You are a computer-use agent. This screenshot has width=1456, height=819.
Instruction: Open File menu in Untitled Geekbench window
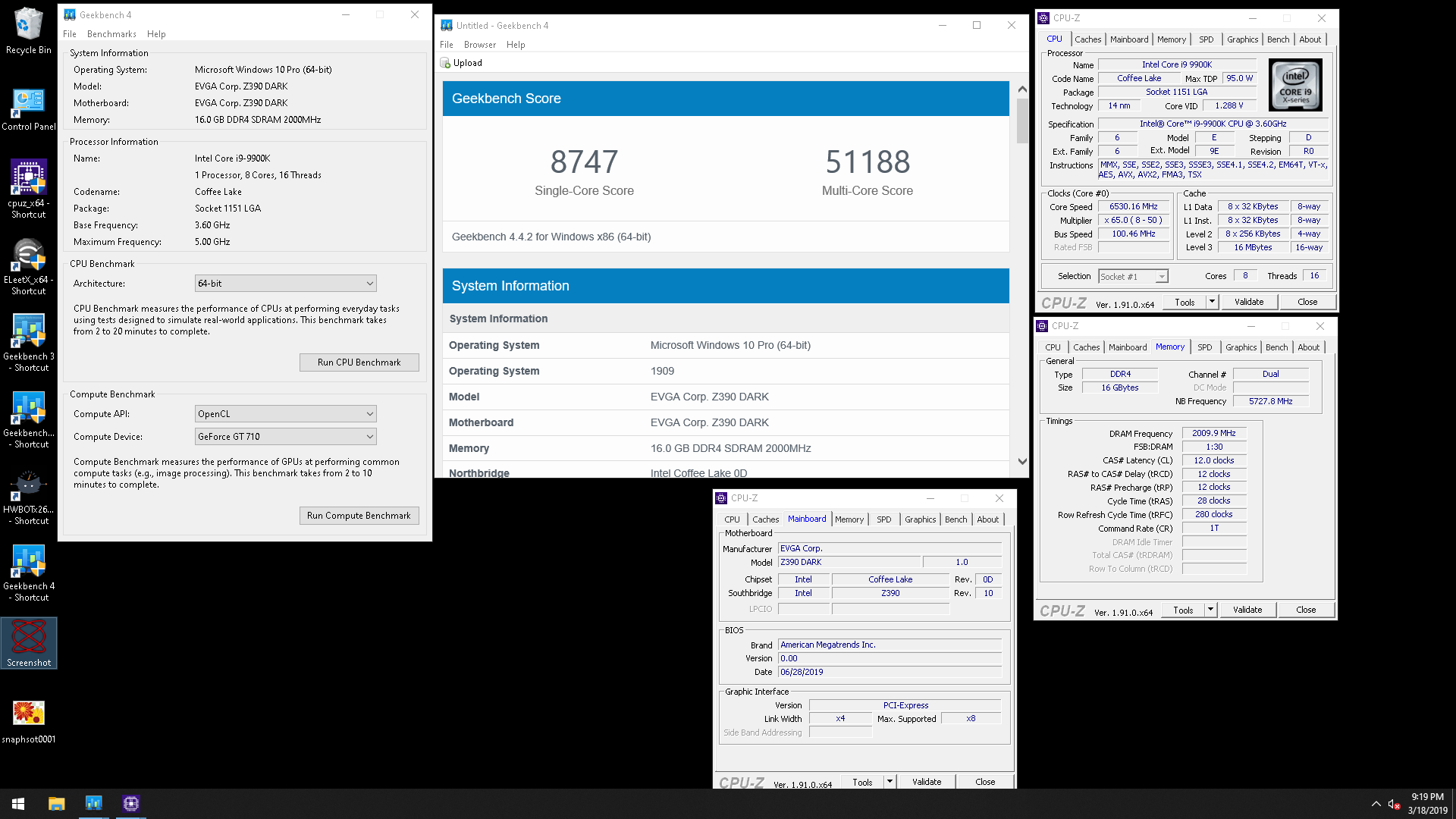point(447,45)
